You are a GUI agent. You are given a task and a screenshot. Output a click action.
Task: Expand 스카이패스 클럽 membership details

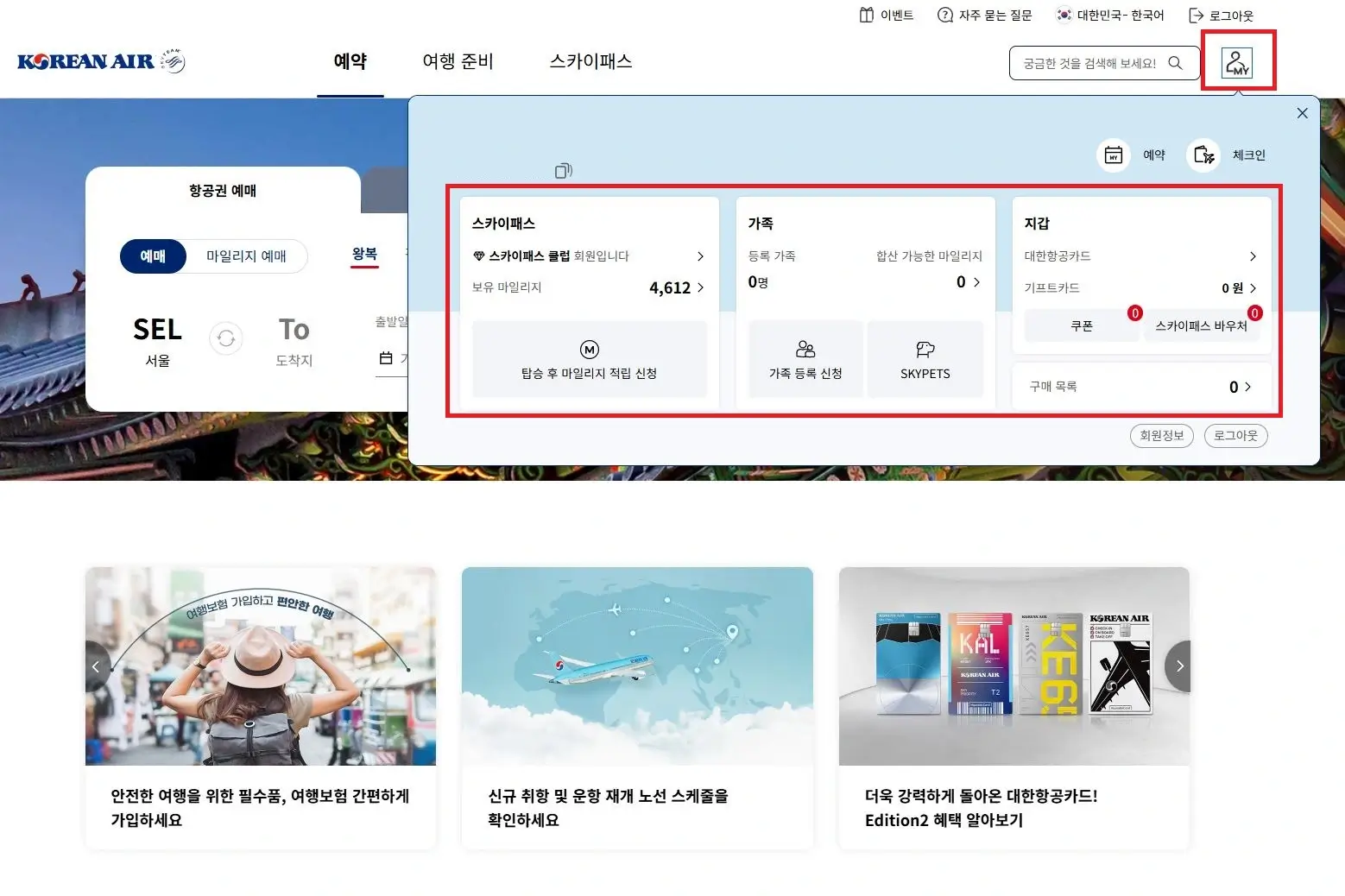(700, 256)
